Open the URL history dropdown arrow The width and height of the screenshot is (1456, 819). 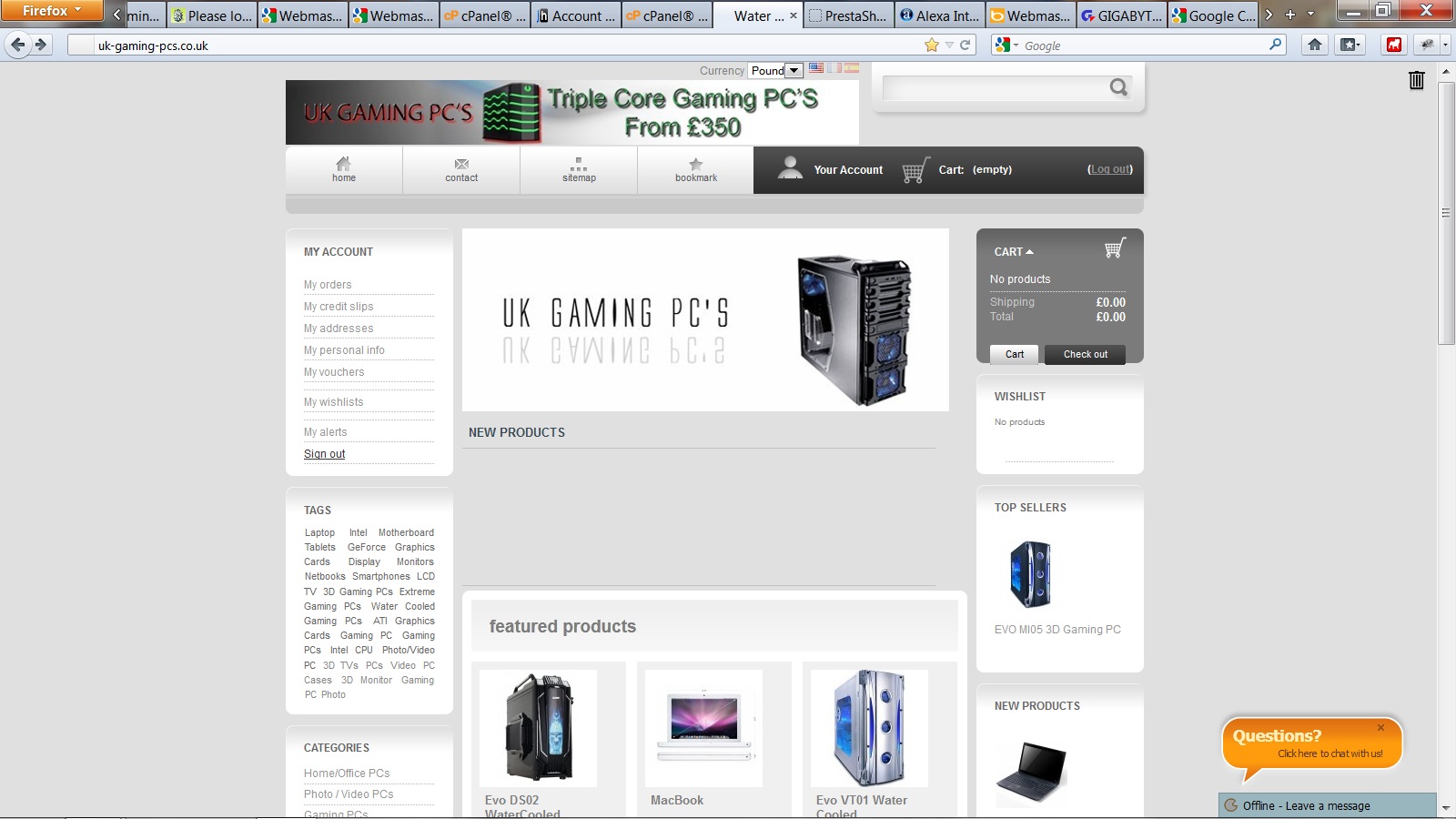tap(949, 45)
